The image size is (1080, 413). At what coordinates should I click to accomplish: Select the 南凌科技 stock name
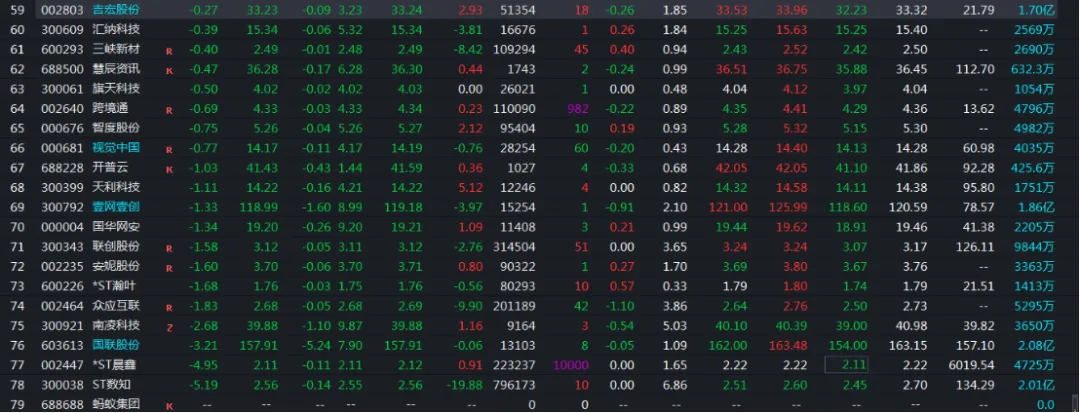coord(116,325)
